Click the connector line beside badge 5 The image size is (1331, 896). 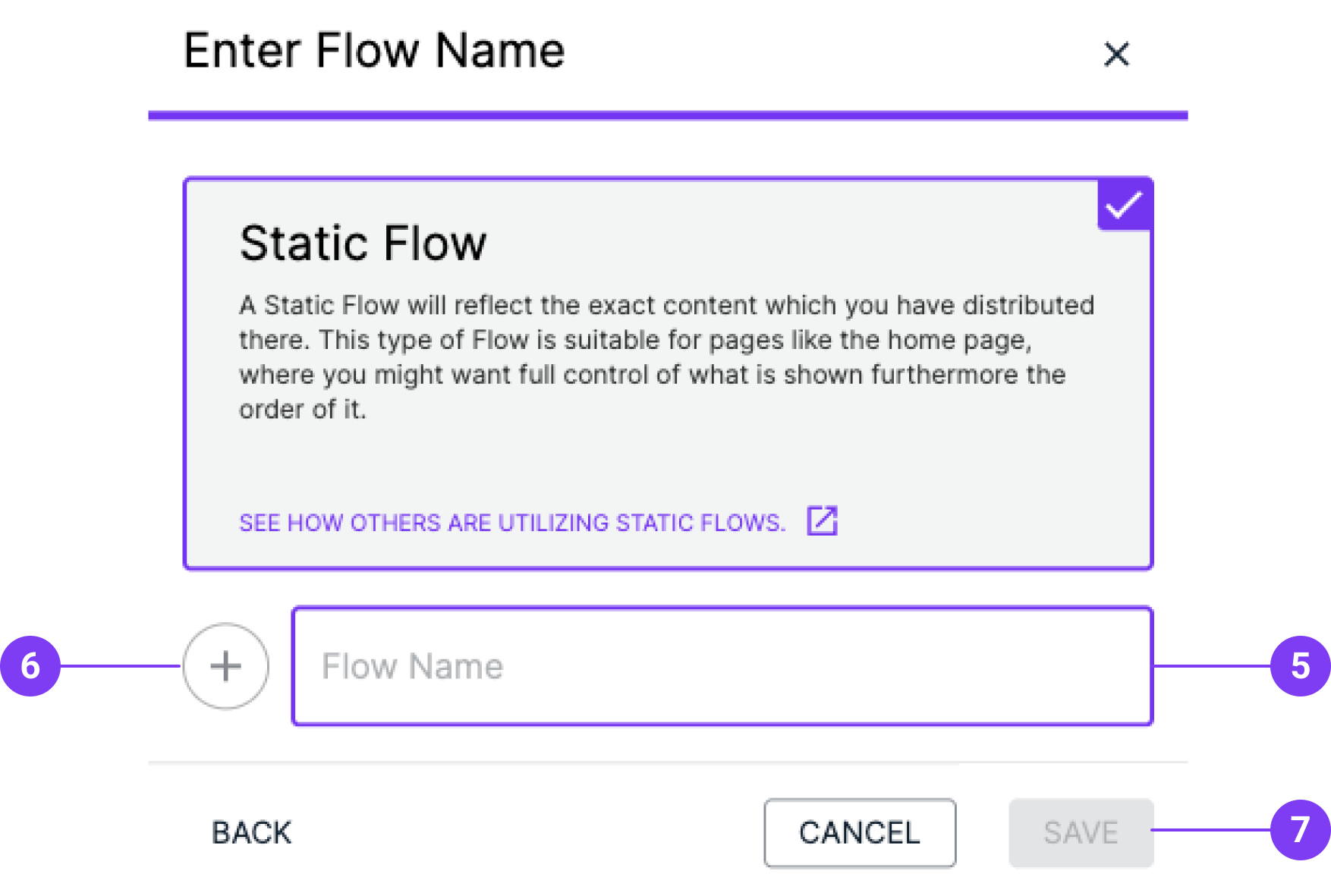tap(1212, 666)
